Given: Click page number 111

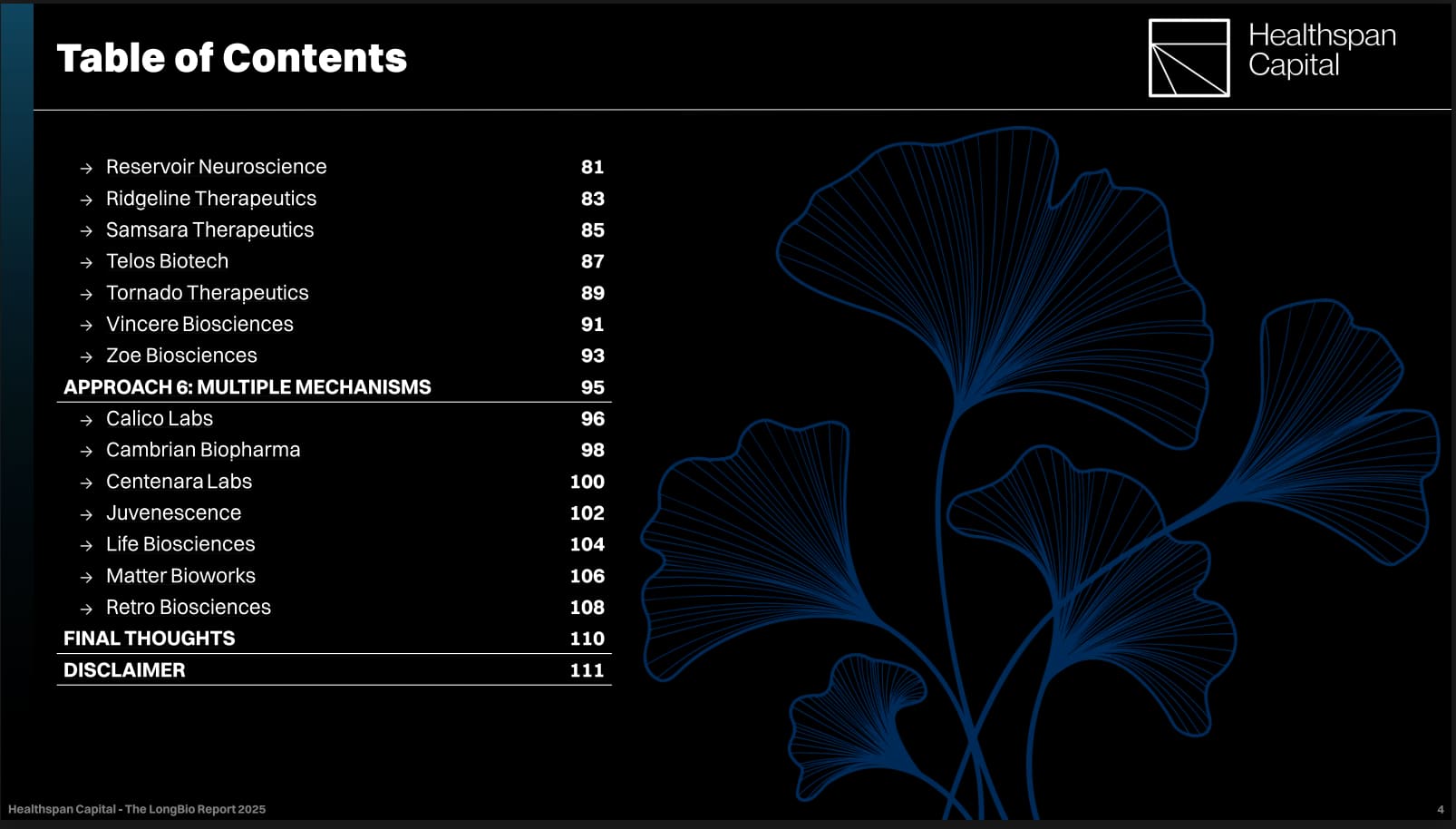Looking at the screenshot, I should (587, 670).
